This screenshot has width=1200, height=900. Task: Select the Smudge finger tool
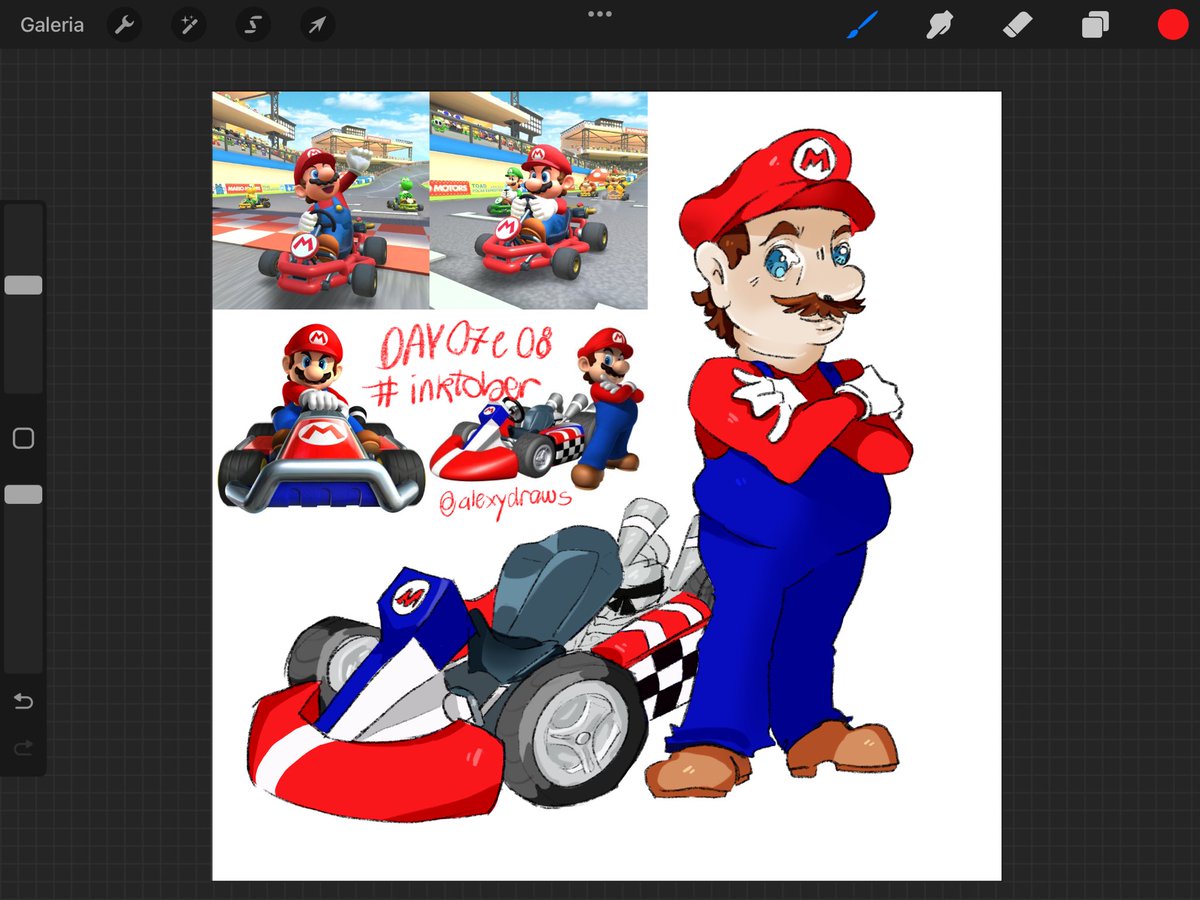click(939, 25)
